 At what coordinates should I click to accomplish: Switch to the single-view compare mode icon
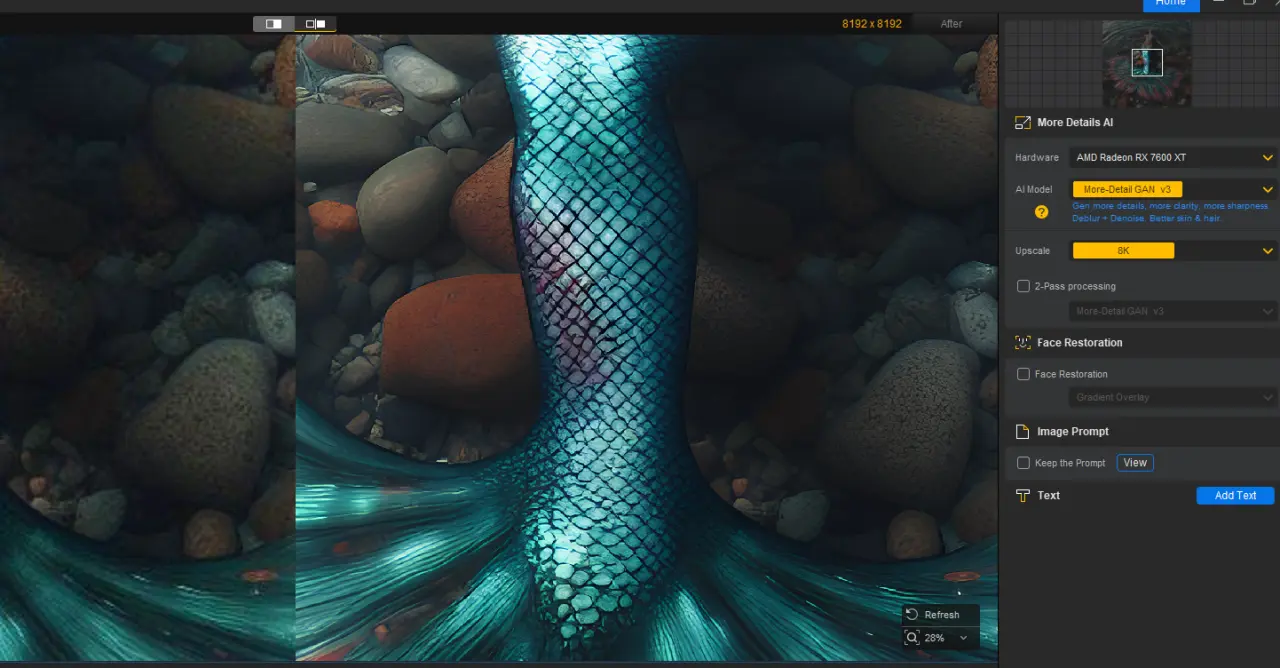(x=274, y=24)
